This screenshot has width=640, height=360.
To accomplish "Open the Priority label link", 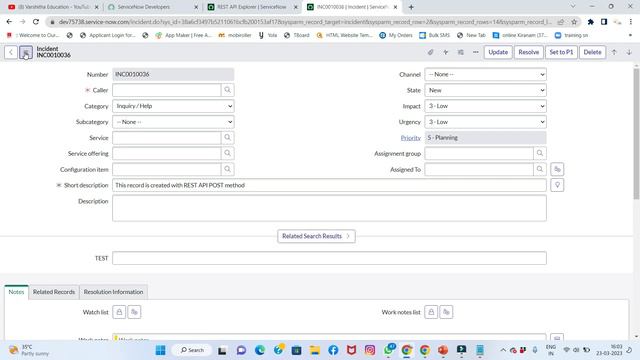I will pyautogui.click(x=411, y=138).
